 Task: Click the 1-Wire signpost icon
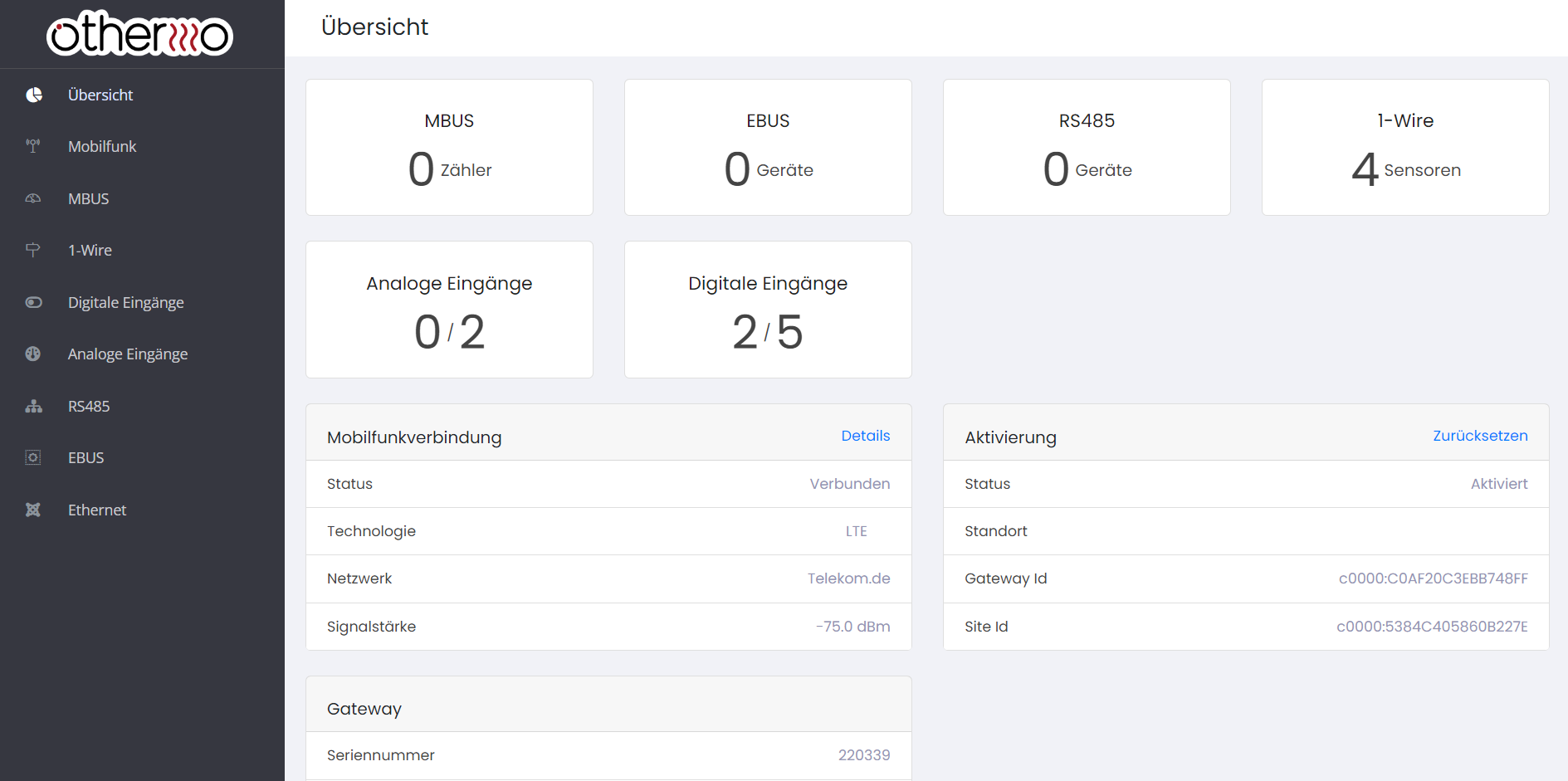coord(33,250)
